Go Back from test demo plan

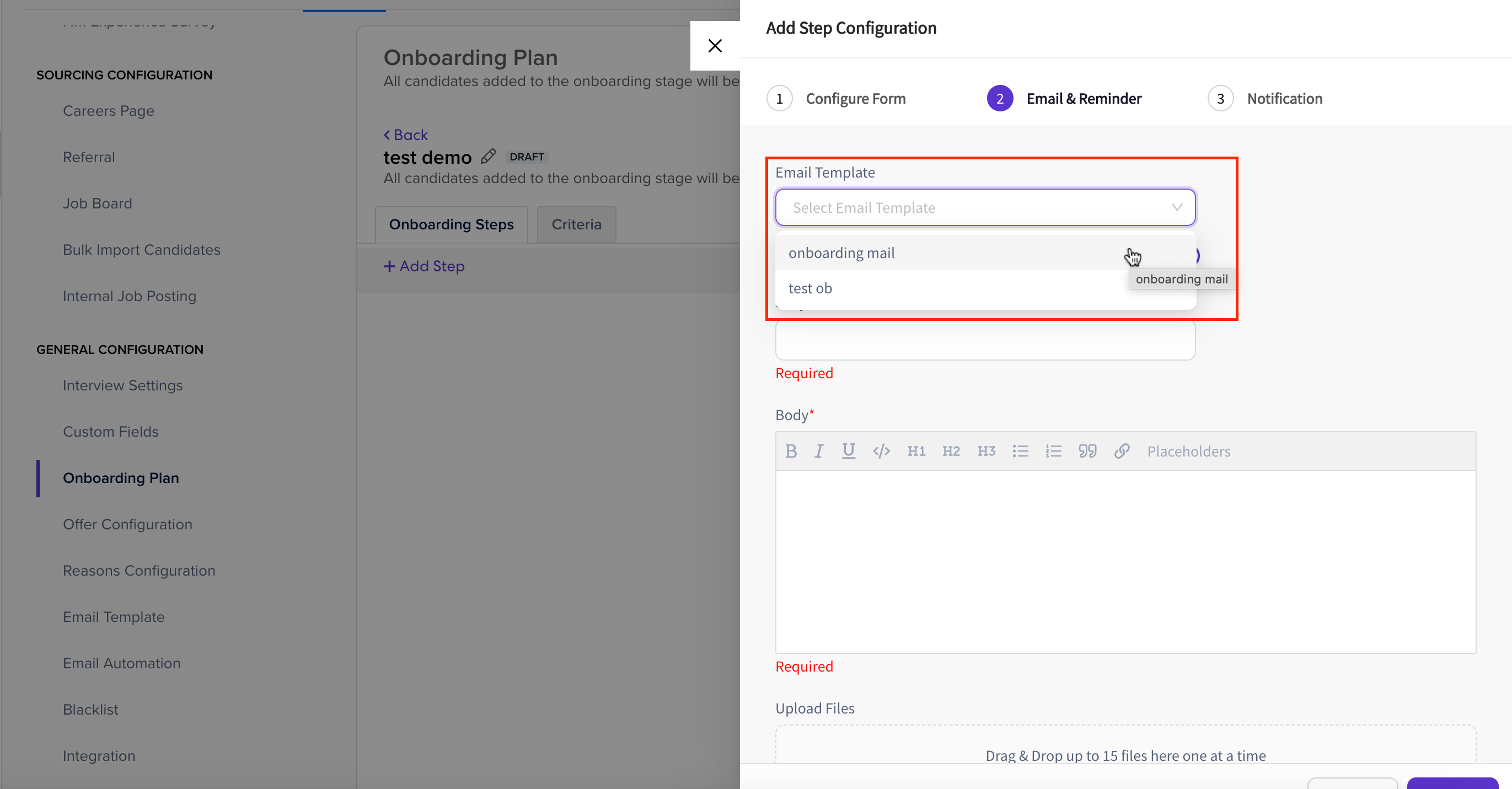click(406, 135)
